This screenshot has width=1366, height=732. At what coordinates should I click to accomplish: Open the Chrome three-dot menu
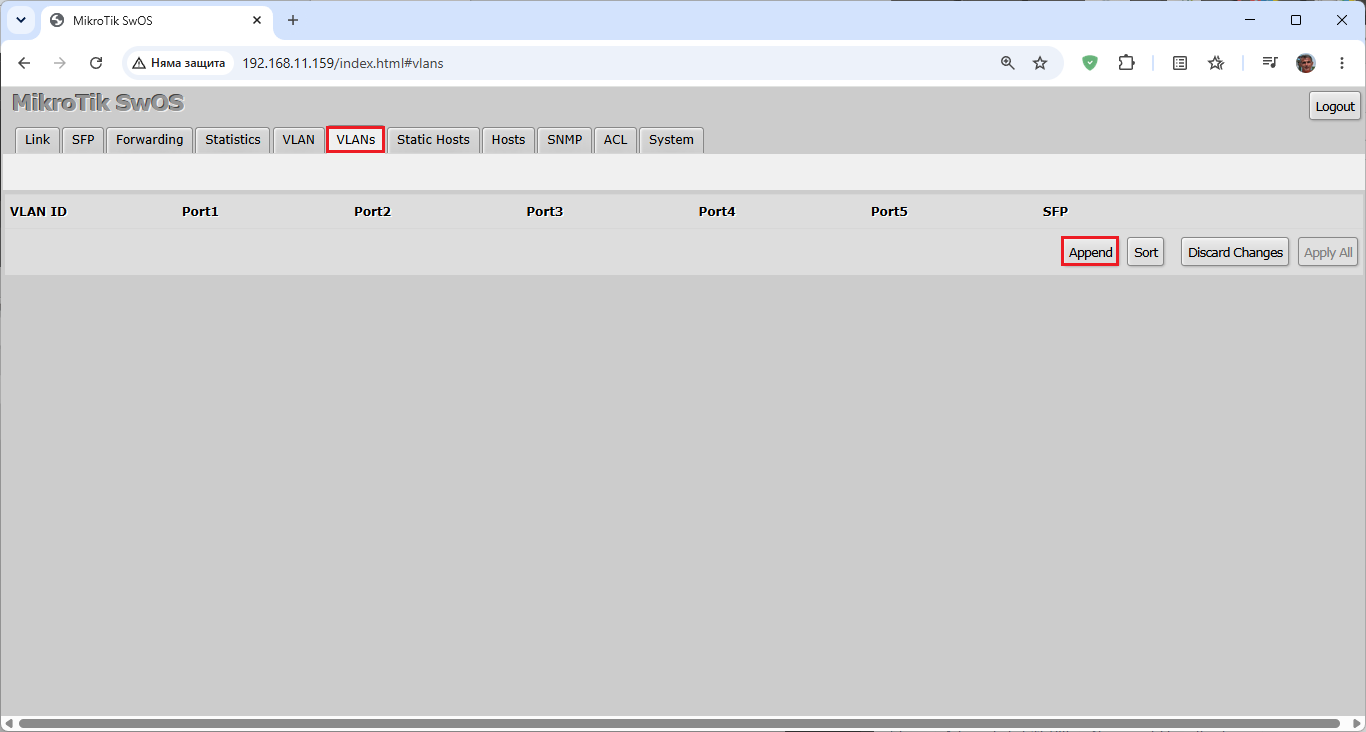click(x=1341, y=63)
